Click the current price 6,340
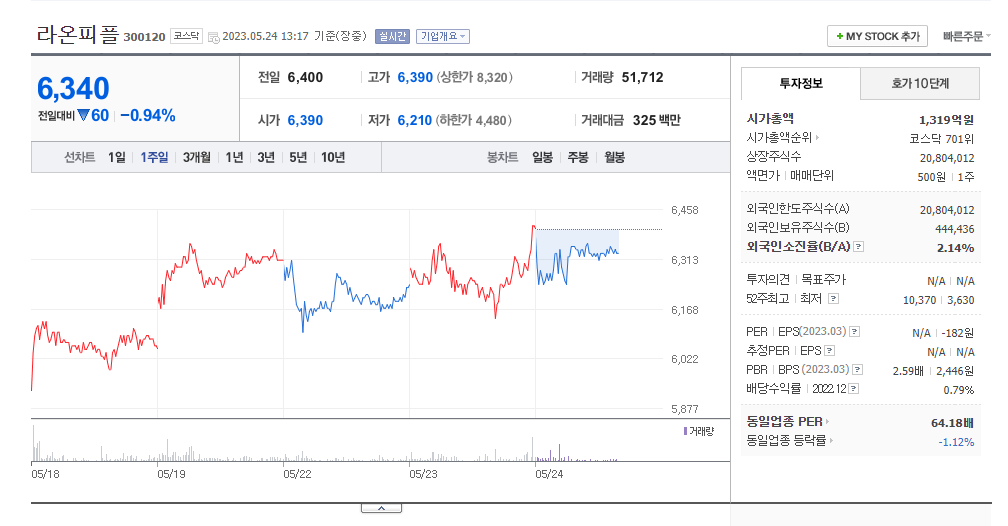1008x526 pixels. (x=73, y=89)
